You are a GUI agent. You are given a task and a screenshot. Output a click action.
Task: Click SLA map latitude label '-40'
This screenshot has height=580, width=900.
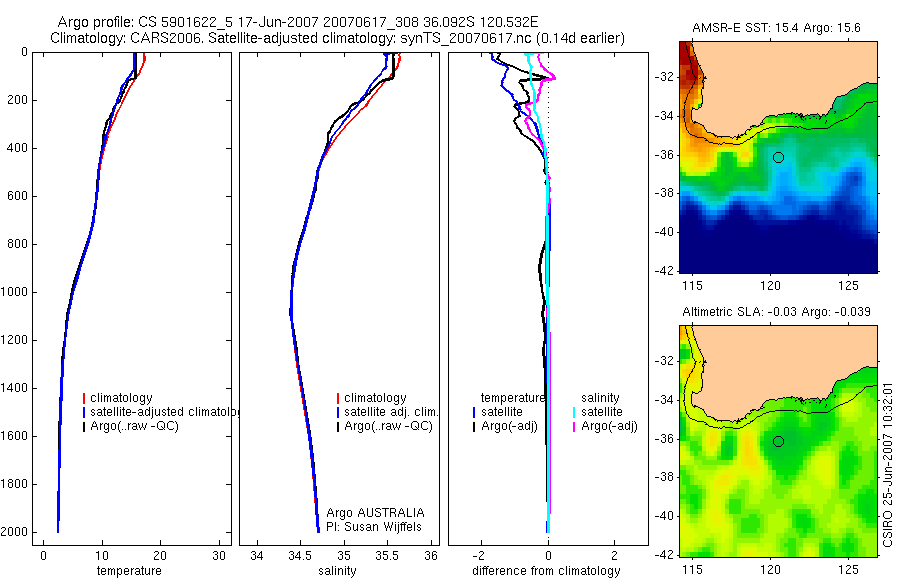click(x=665, y=516)
